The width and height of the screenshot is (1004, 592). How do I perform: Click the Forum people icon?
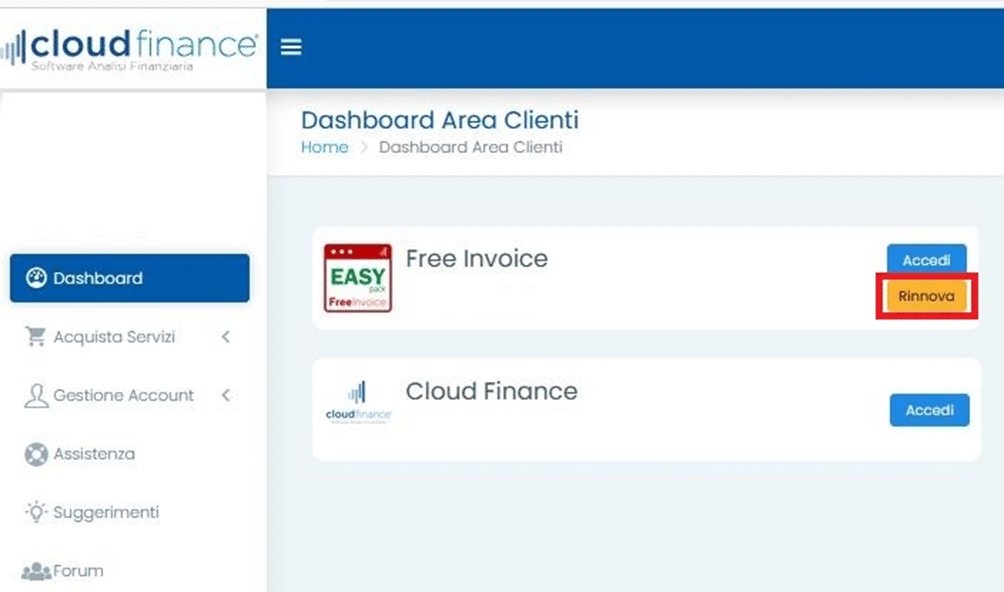(x=36, y=571)
